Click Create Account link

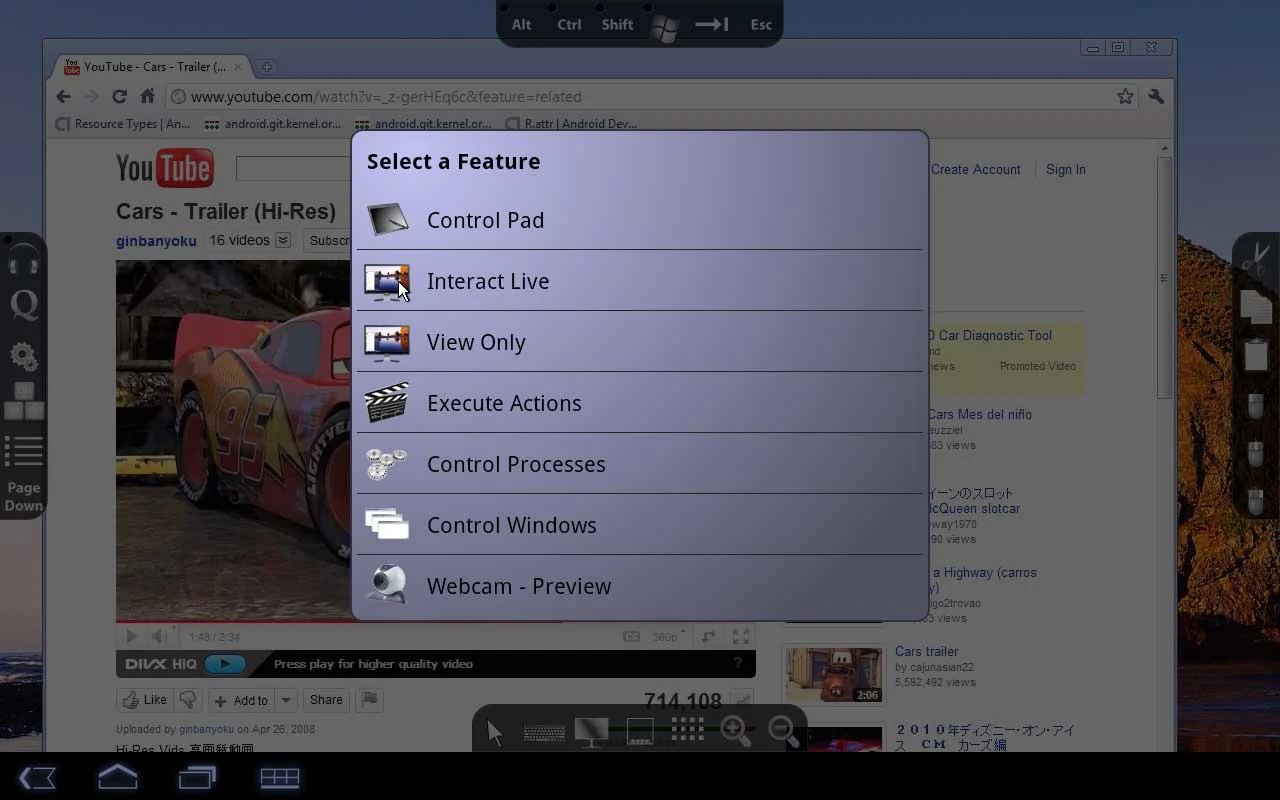(975, 169)
